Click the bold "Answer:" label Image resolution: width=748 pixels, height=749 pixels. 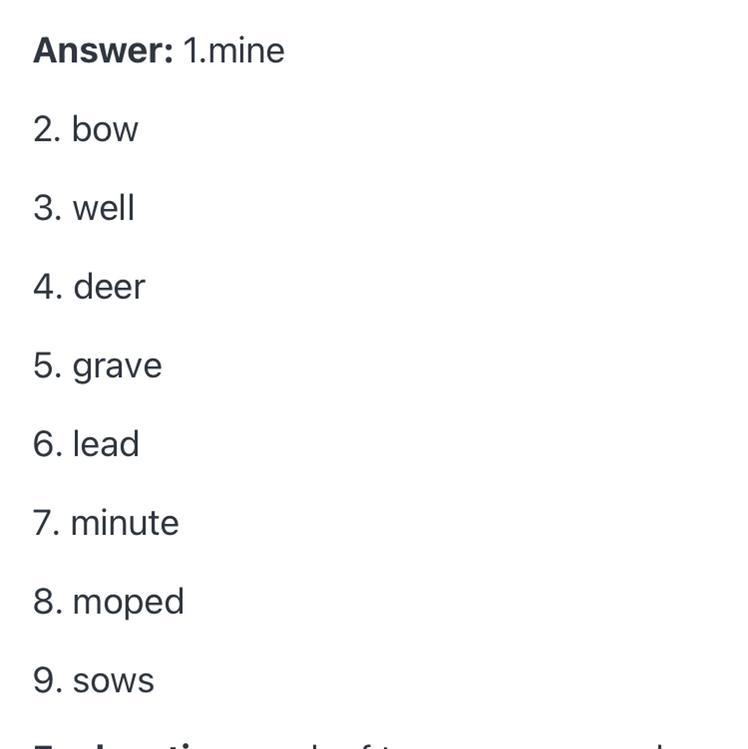[x=103, y=51]
